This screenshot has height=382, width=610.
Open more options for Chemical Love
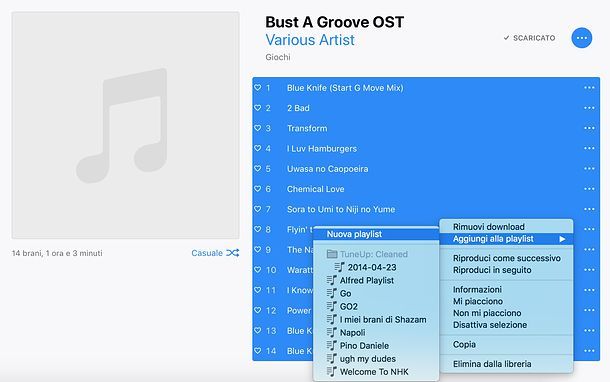589,189
